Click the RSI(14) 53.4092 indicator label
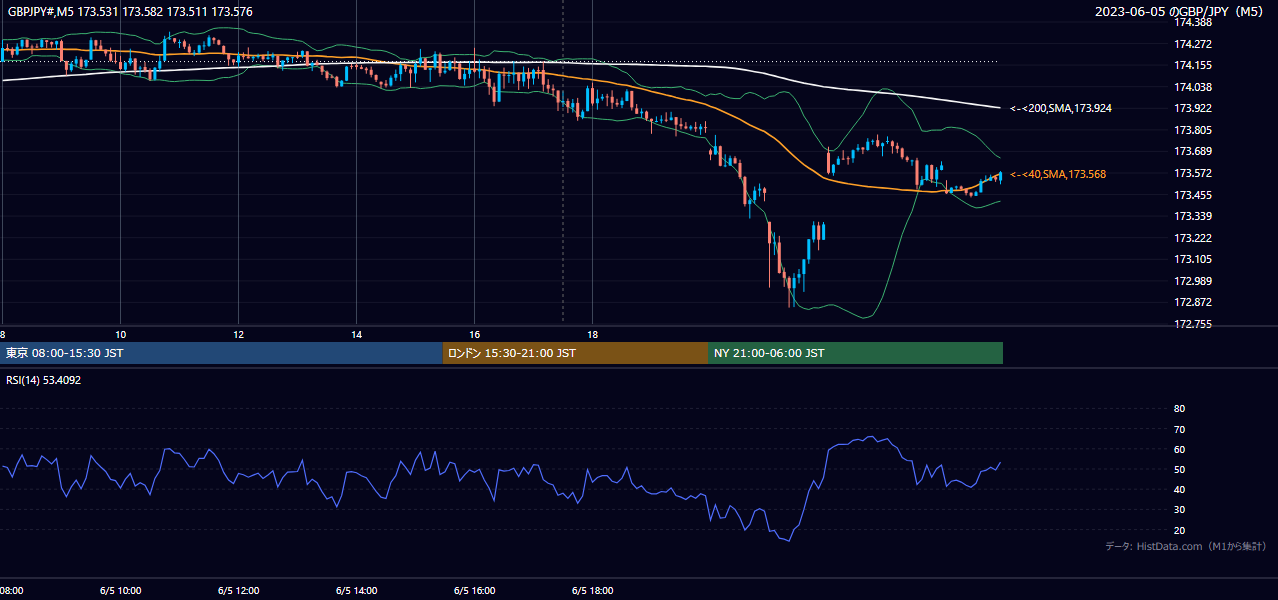 coord(44,380)
